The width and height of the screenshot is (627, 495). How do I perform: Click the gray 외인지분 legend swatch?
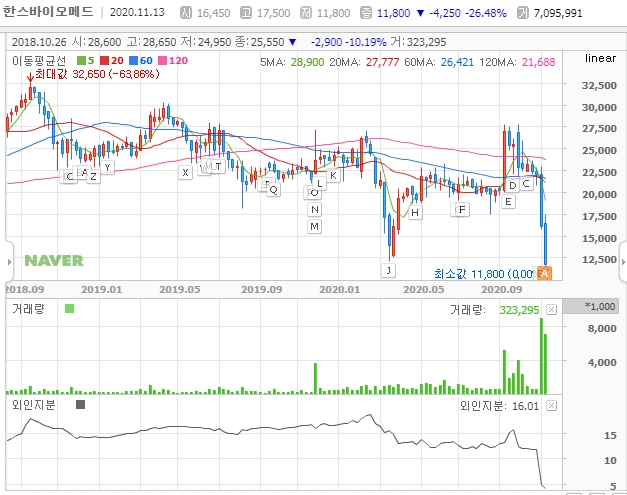click(x=80, y=405)
